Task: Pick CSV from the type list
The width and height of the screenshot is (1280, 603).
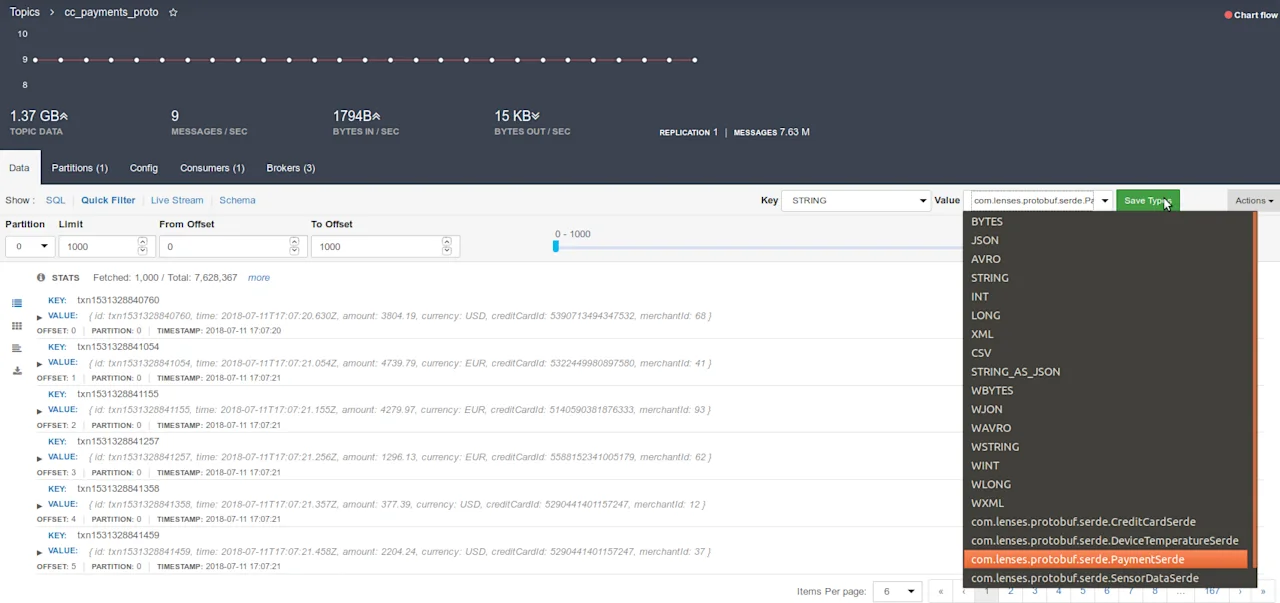Action: tap(1105, 353)
